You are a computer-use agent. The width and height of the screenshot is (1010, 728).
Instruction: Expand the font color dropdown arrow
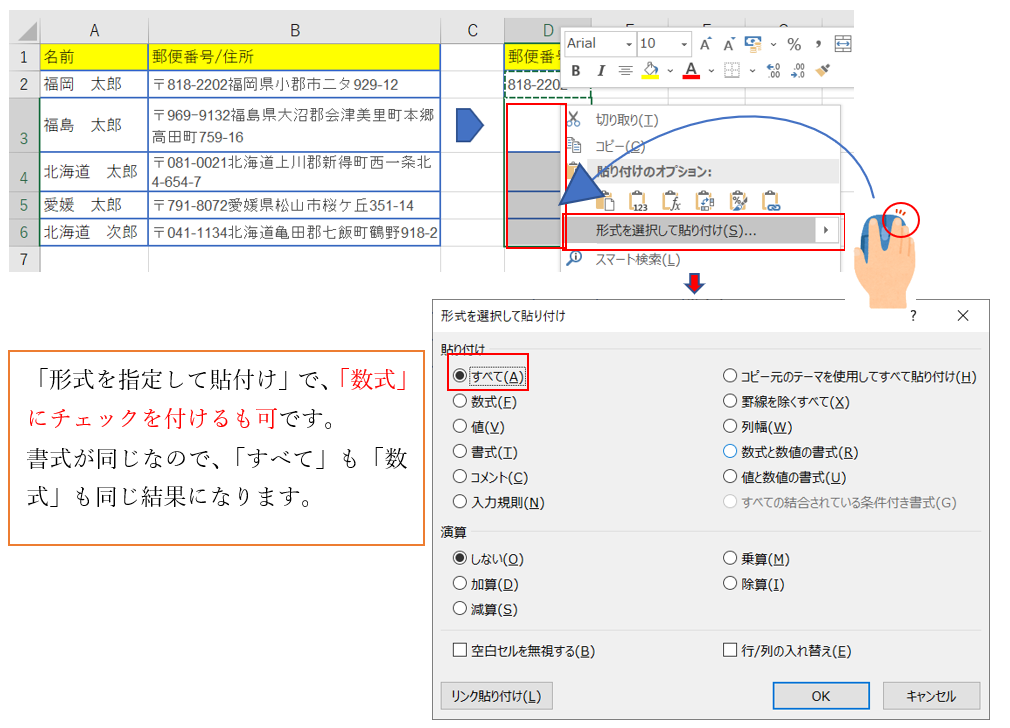tap(711, 71)
